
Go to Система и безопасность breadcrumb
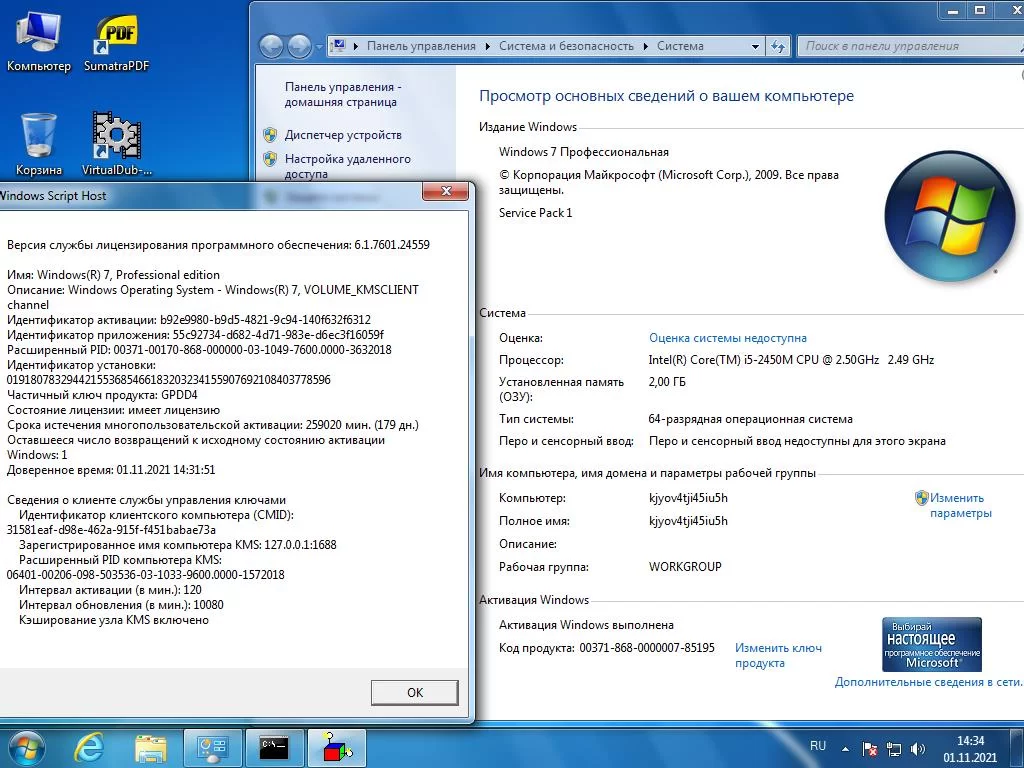point(566,46)
